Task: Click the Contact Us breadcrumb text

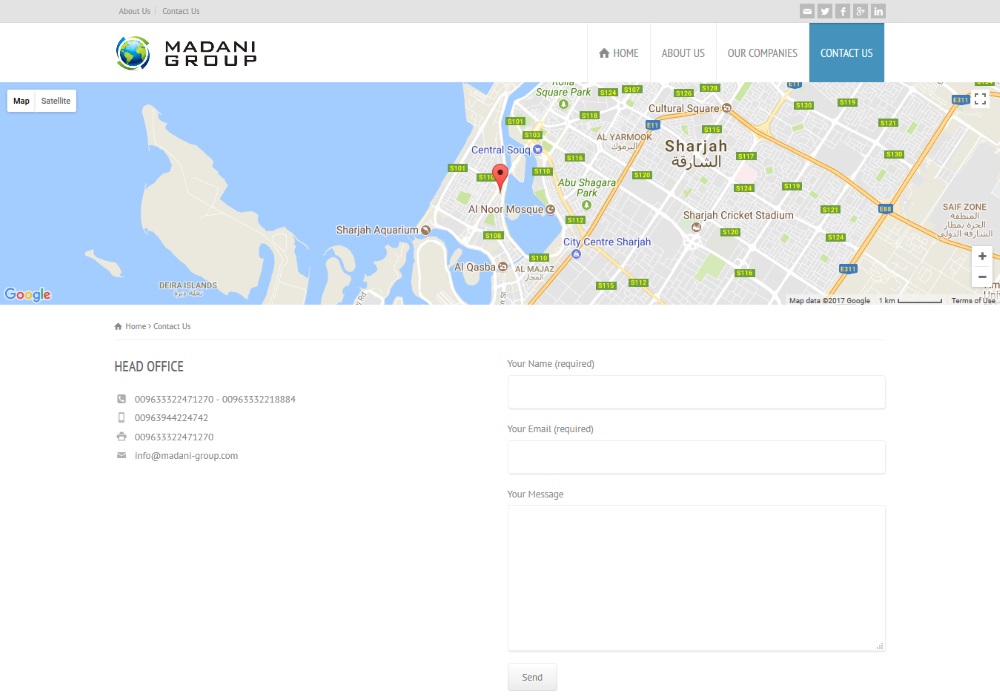Action: (172, 326)
